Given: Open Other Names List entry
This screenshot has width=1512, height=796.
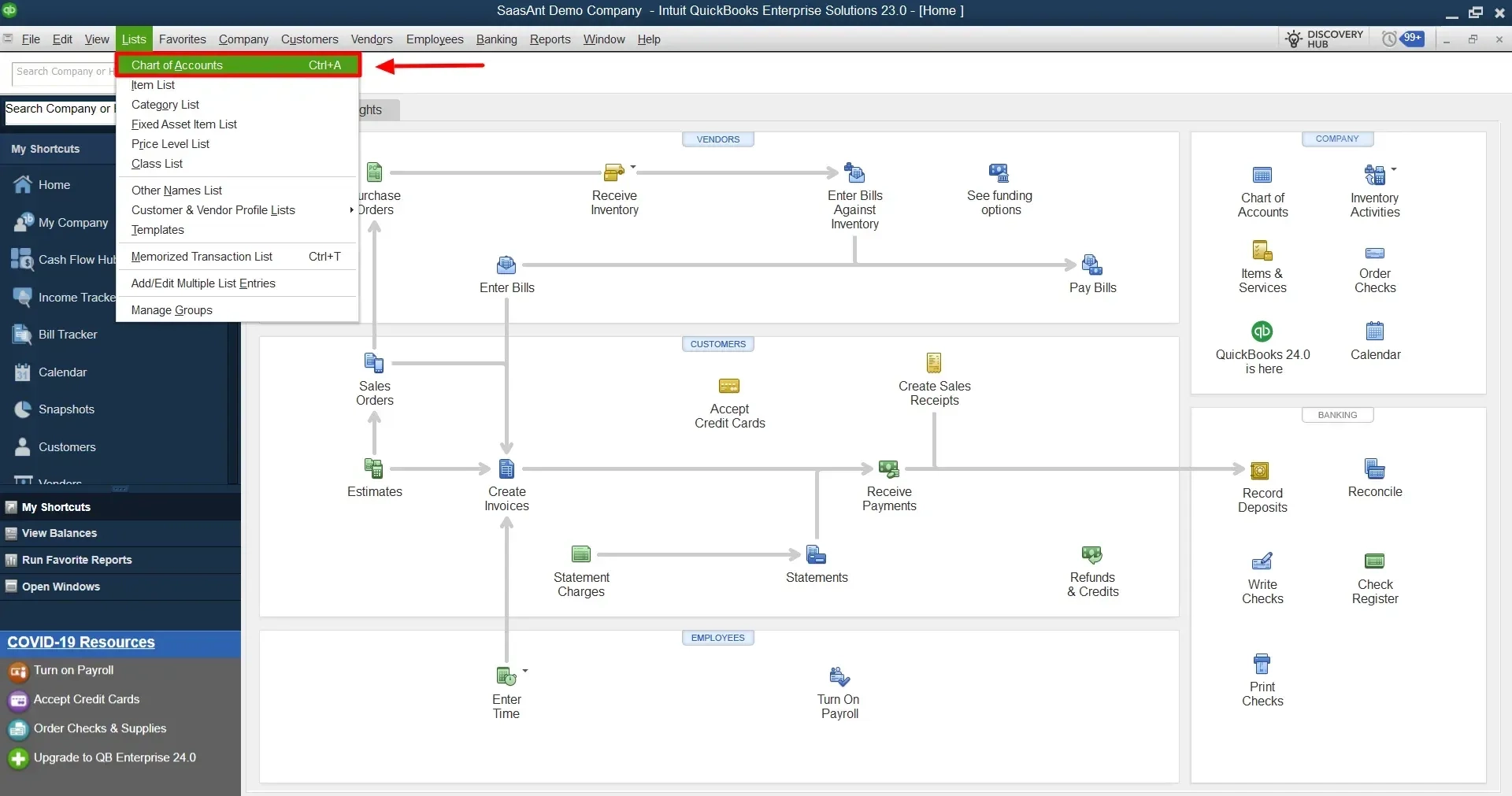Looking at the screenshot, I should tap(237, 191).
